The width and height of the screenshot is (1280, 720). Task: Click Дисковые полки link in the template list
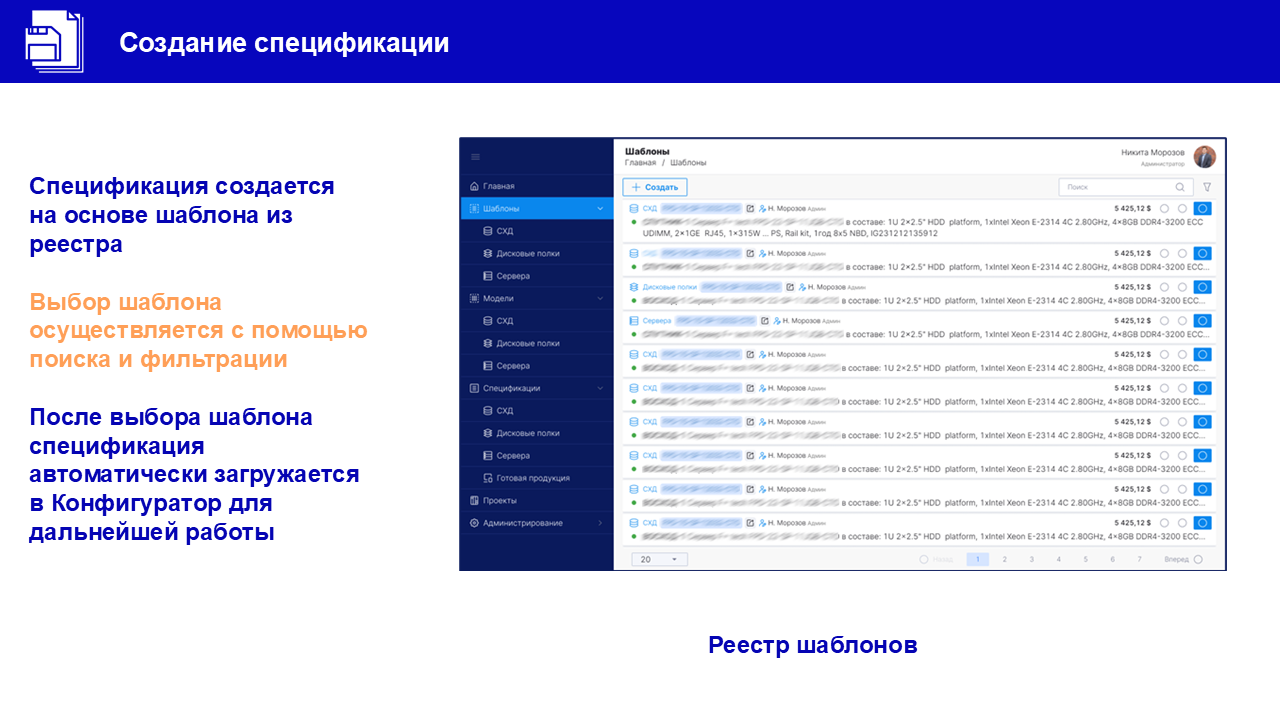pos(669,287)
